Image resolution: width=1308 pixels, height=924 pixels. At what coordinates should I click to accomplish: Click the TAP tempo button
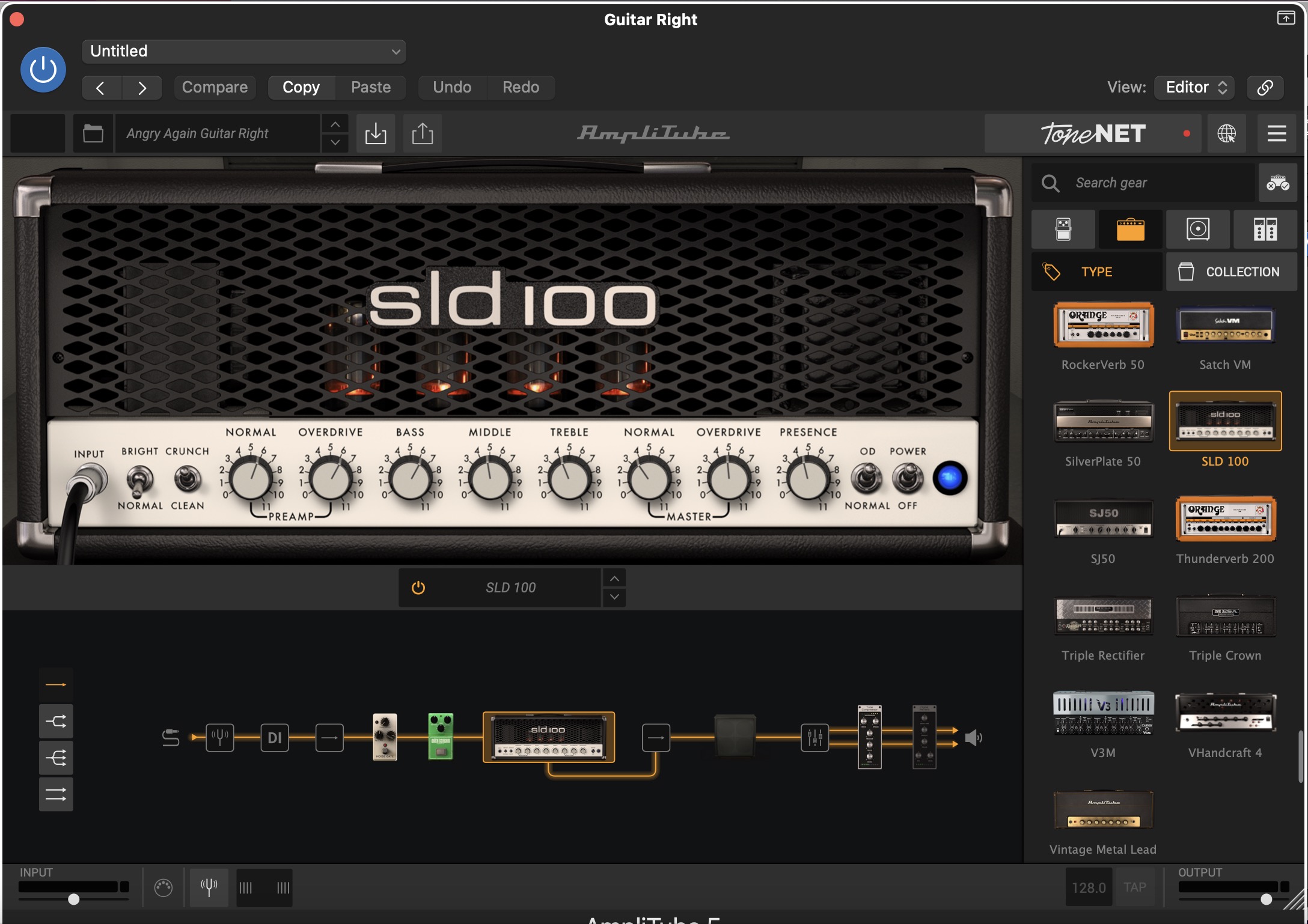click(1135, 887)
